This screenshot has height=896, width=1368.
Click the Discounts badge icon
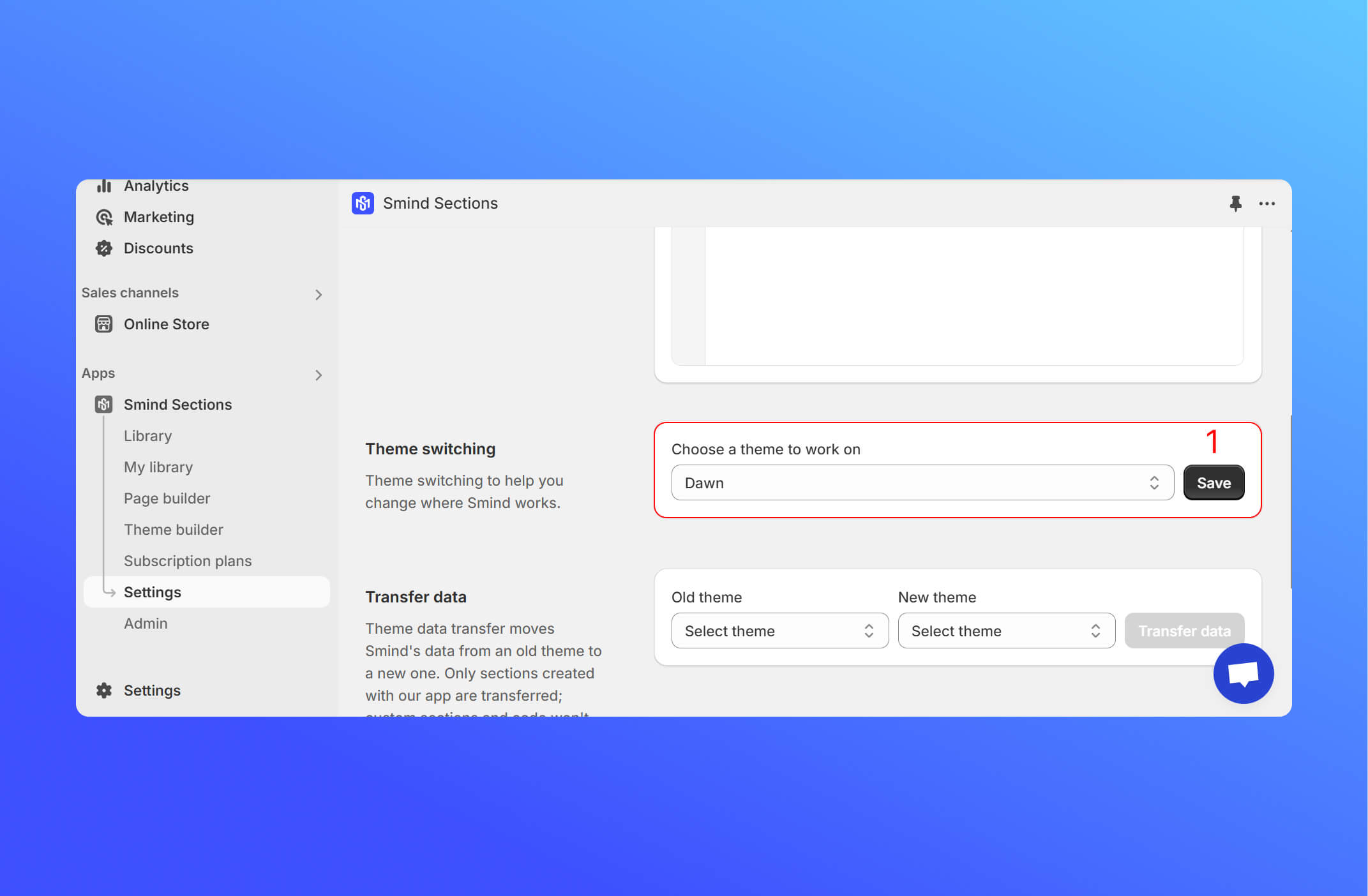click(104, 248)
